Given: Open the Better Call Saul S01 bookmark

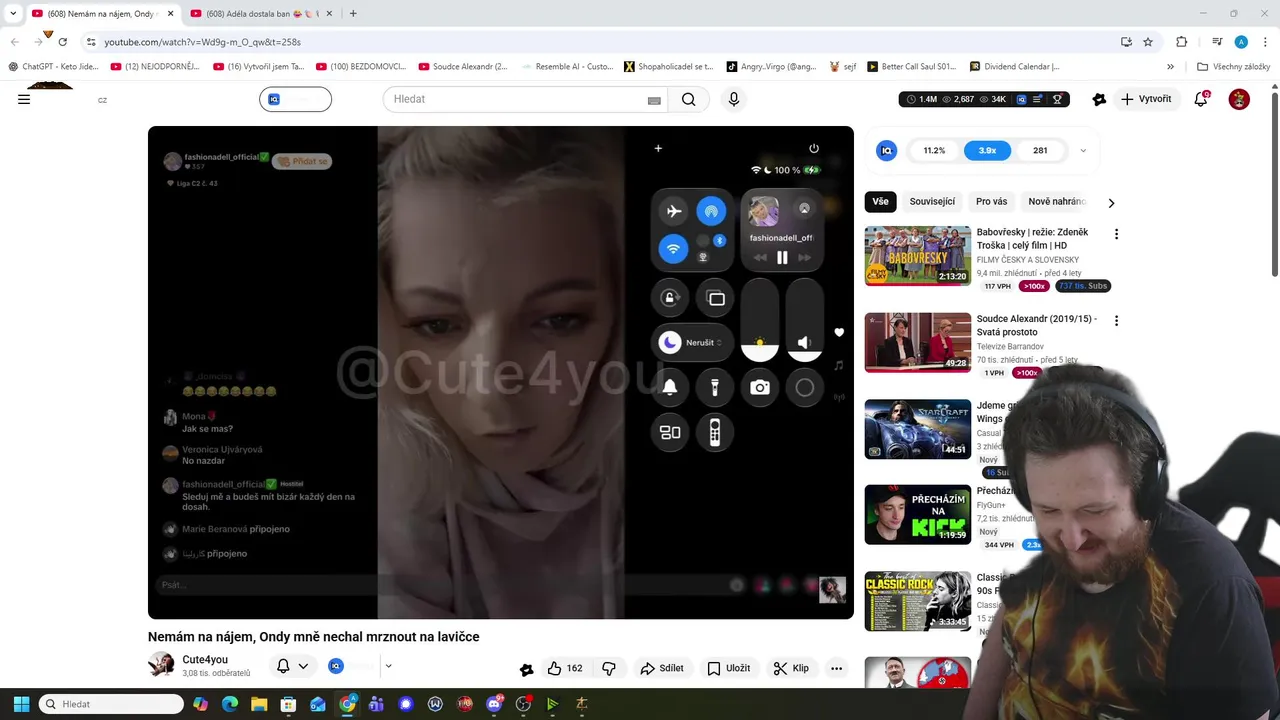Looking at the screenshot, I should click(912, 67).
